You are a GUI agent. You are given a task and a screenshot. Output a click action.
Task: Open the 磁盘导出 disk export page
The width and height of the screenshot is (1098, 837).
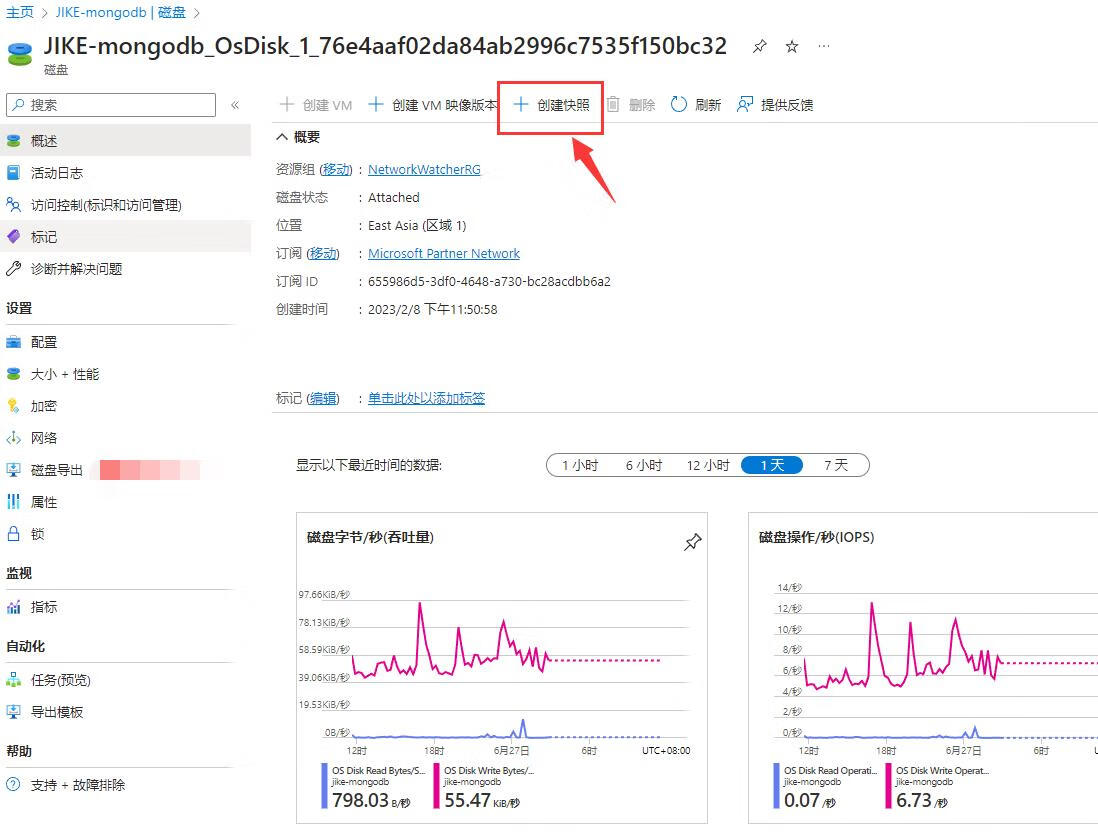point(125,470)
